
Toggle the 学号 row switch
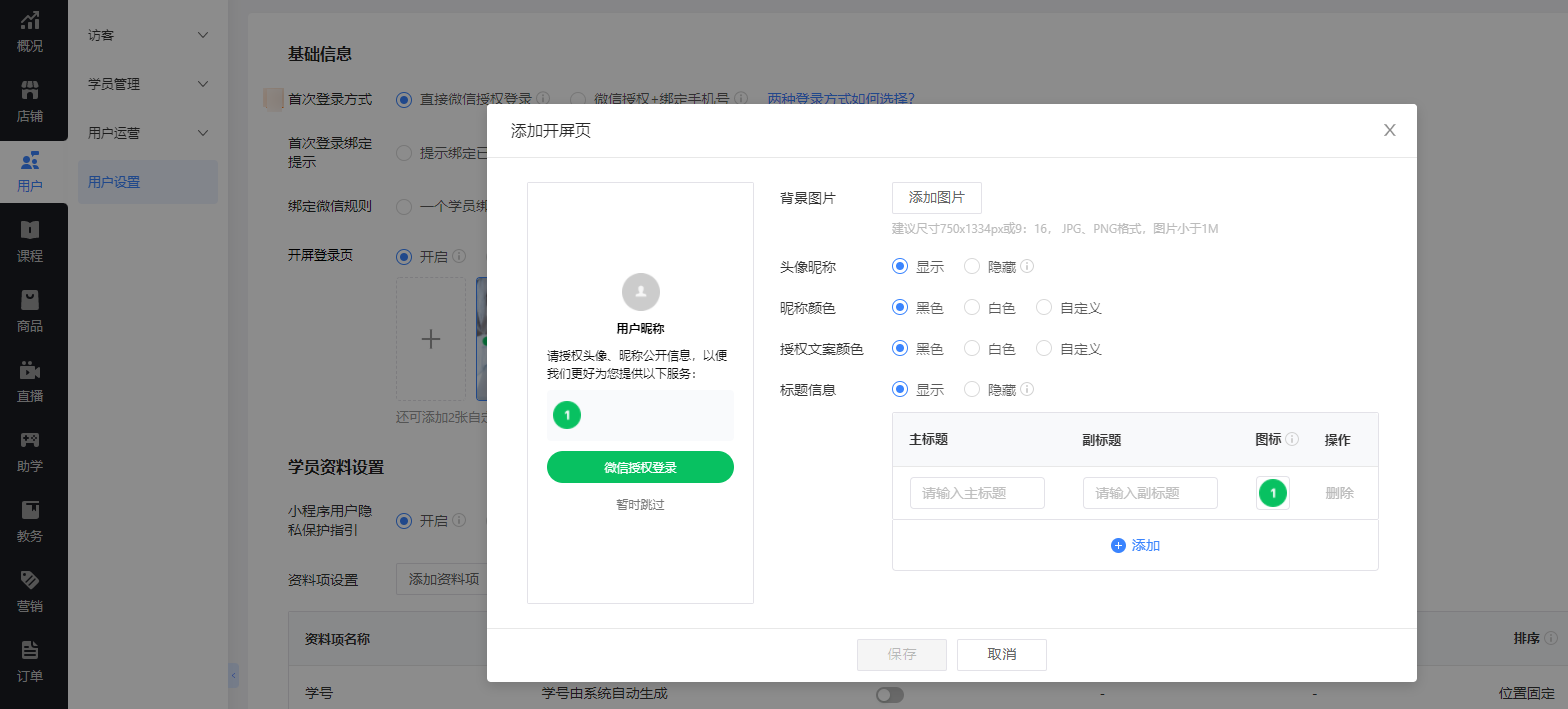point(889,694)
